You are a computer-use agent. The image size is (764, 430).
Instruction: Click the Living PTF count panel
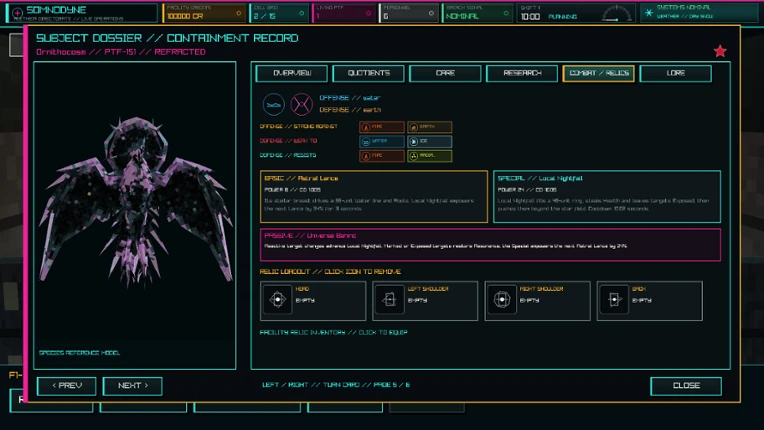344,13
